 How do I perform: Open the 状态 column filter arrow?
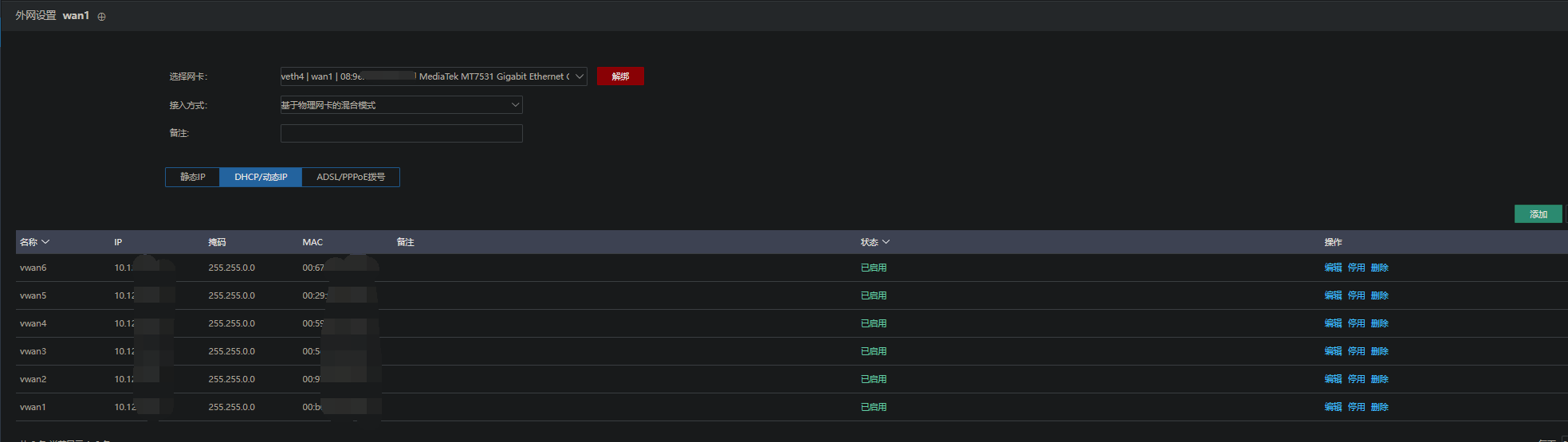[886, 242]
